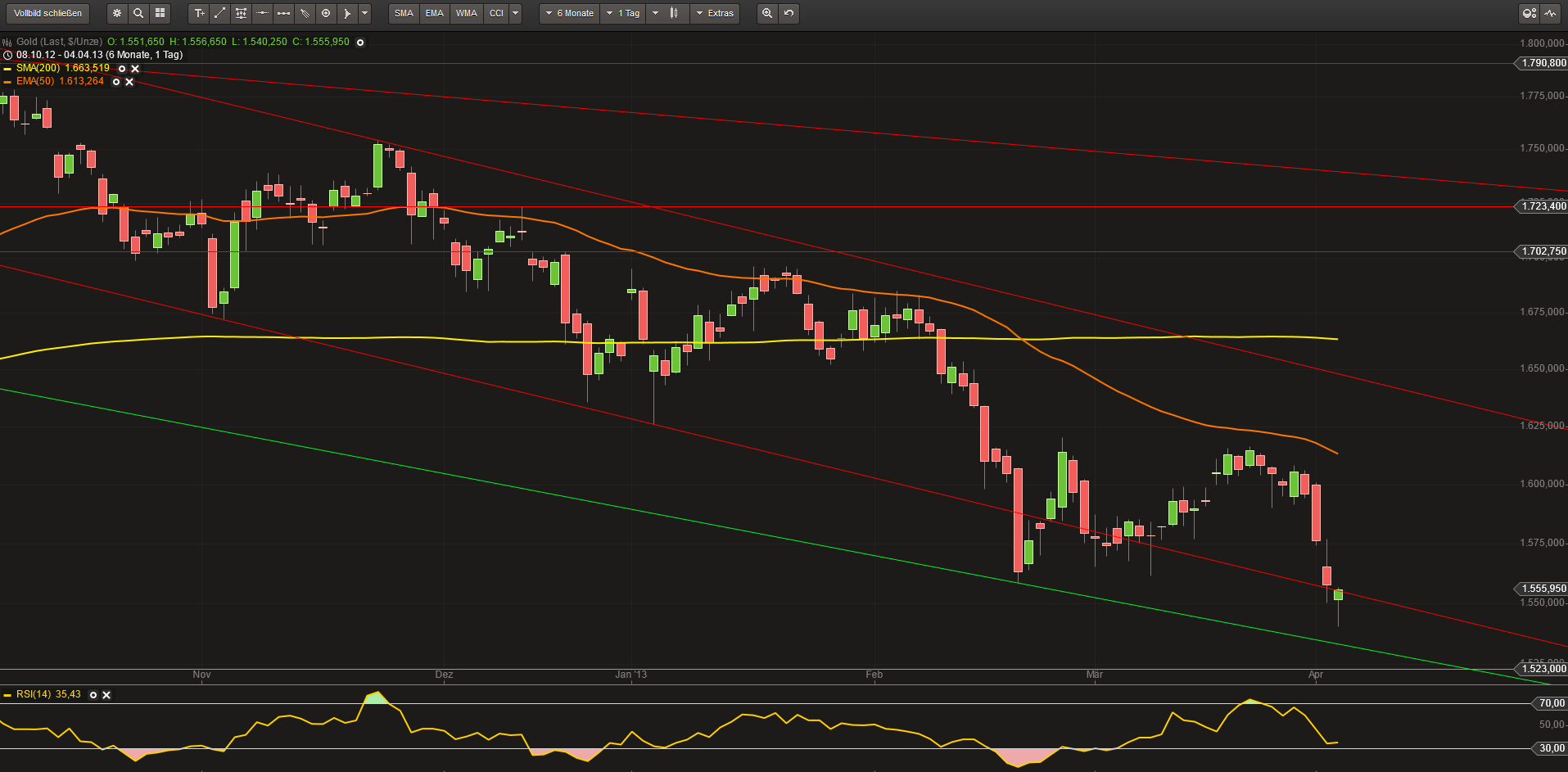This screenshot has width=1568, height=772.
Task: Open the 6 Monate timeframe dropdown
Action: click(x=568, y=13)
